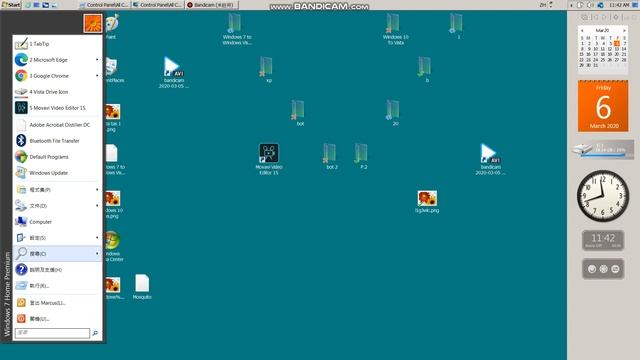The height and width of the screenshot is (360, 640).
Task: Go to previous month in calendar gadget
Action: 582,31
